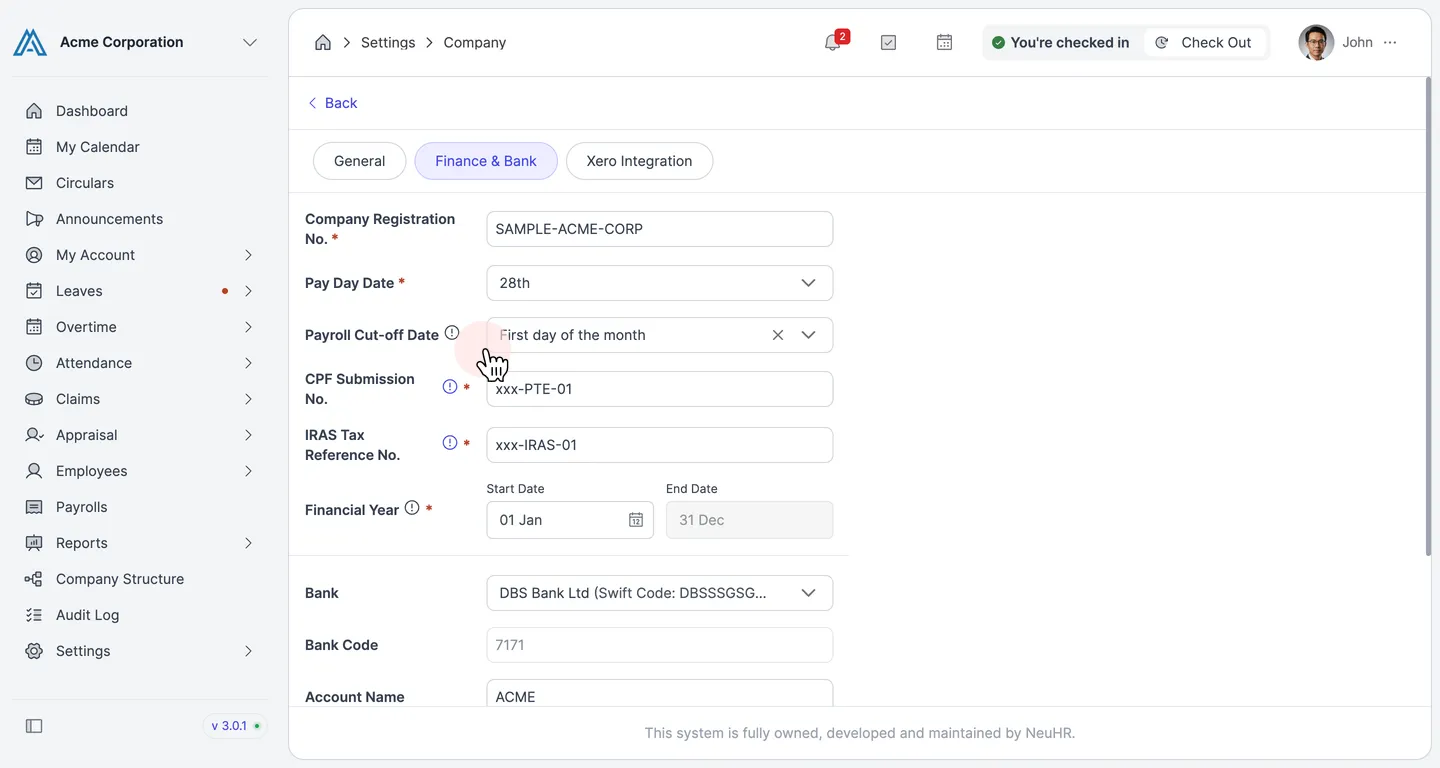Screen dimensions: 1440x768
Task: Click the Settings gear icon
Action: [x=34, y=651]
